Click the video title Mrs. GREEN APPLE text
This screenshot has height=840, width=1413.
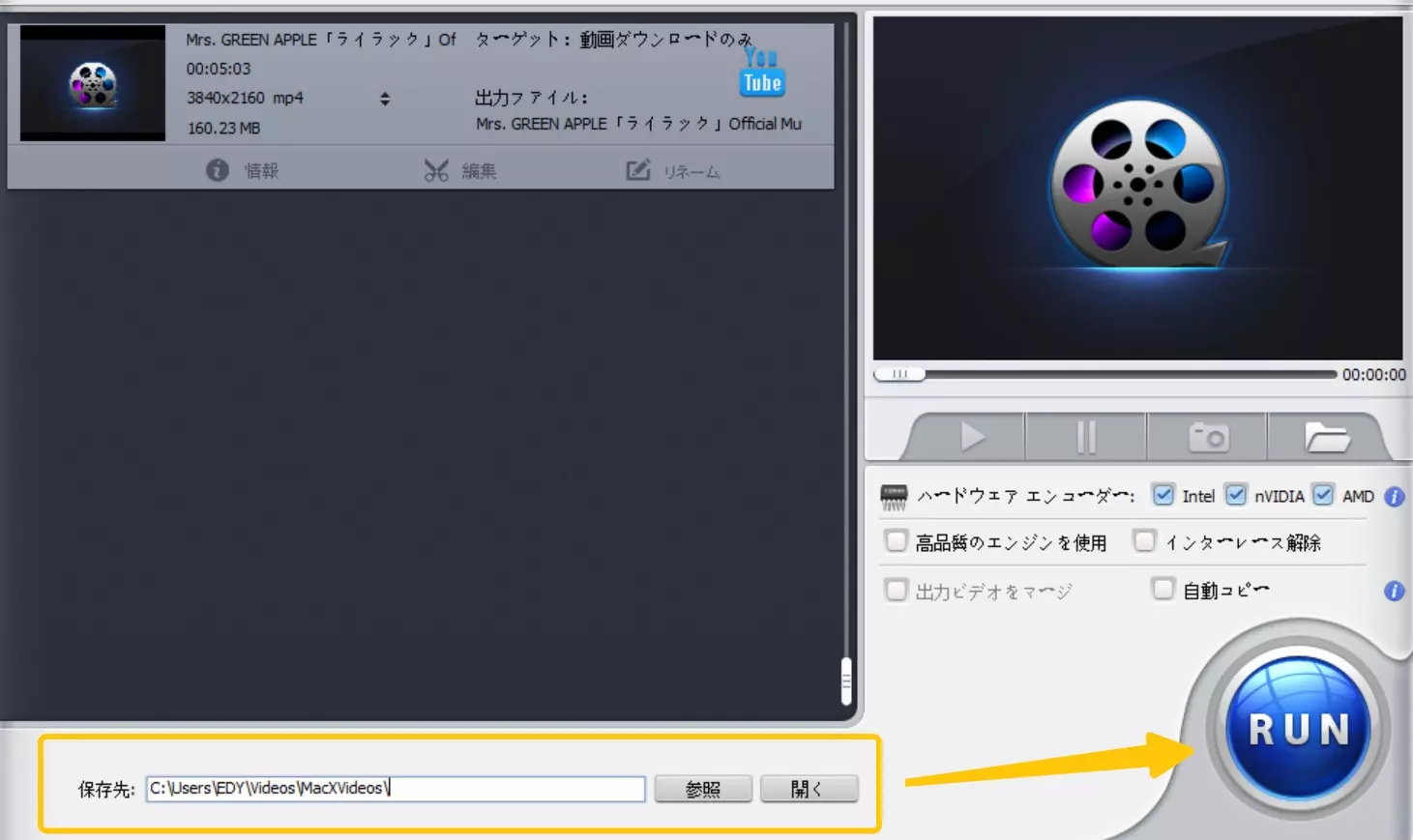(x=320, y=40)
